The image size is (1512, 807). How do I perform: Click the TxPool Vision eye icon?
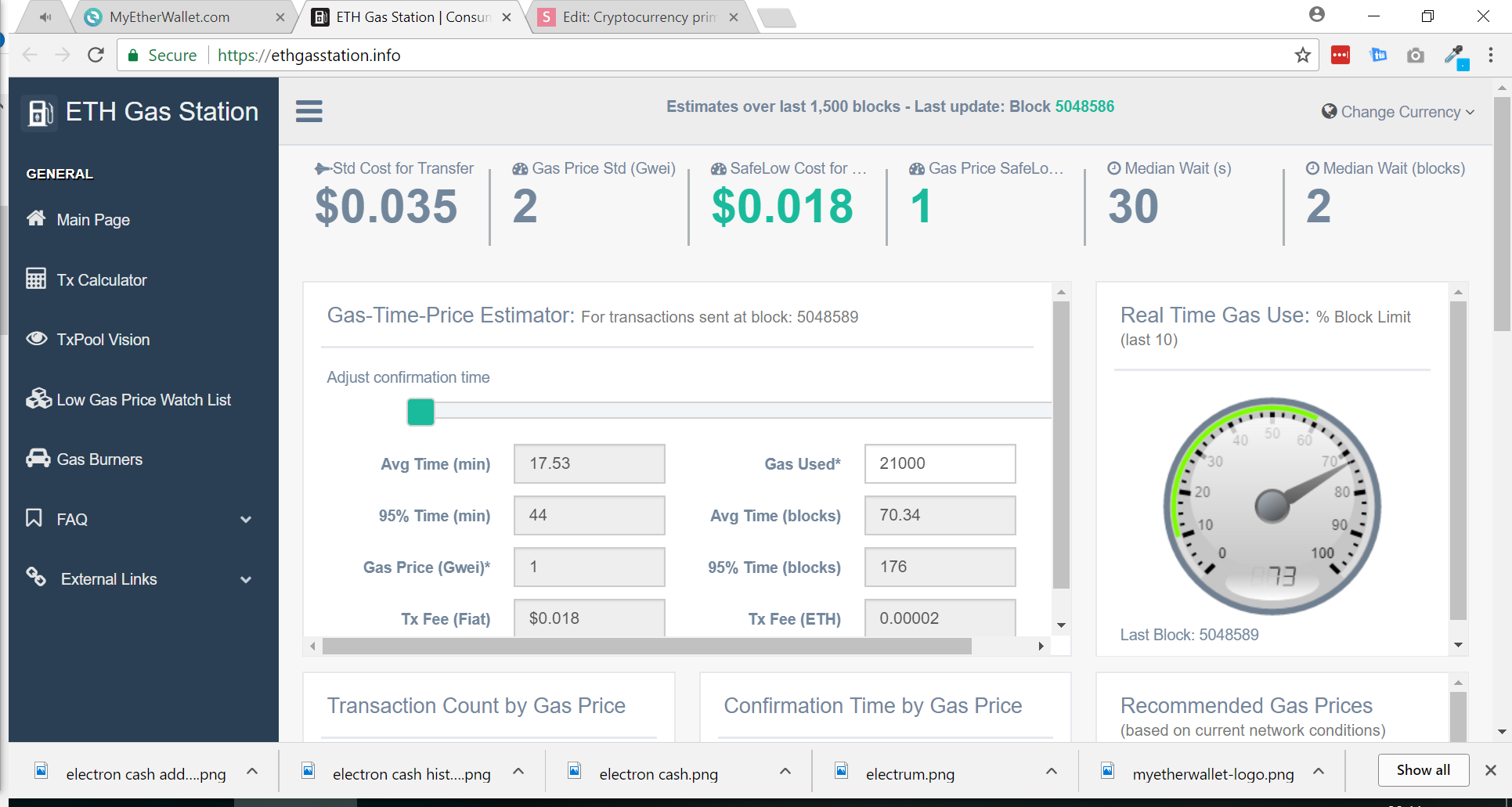click(36, 338)
